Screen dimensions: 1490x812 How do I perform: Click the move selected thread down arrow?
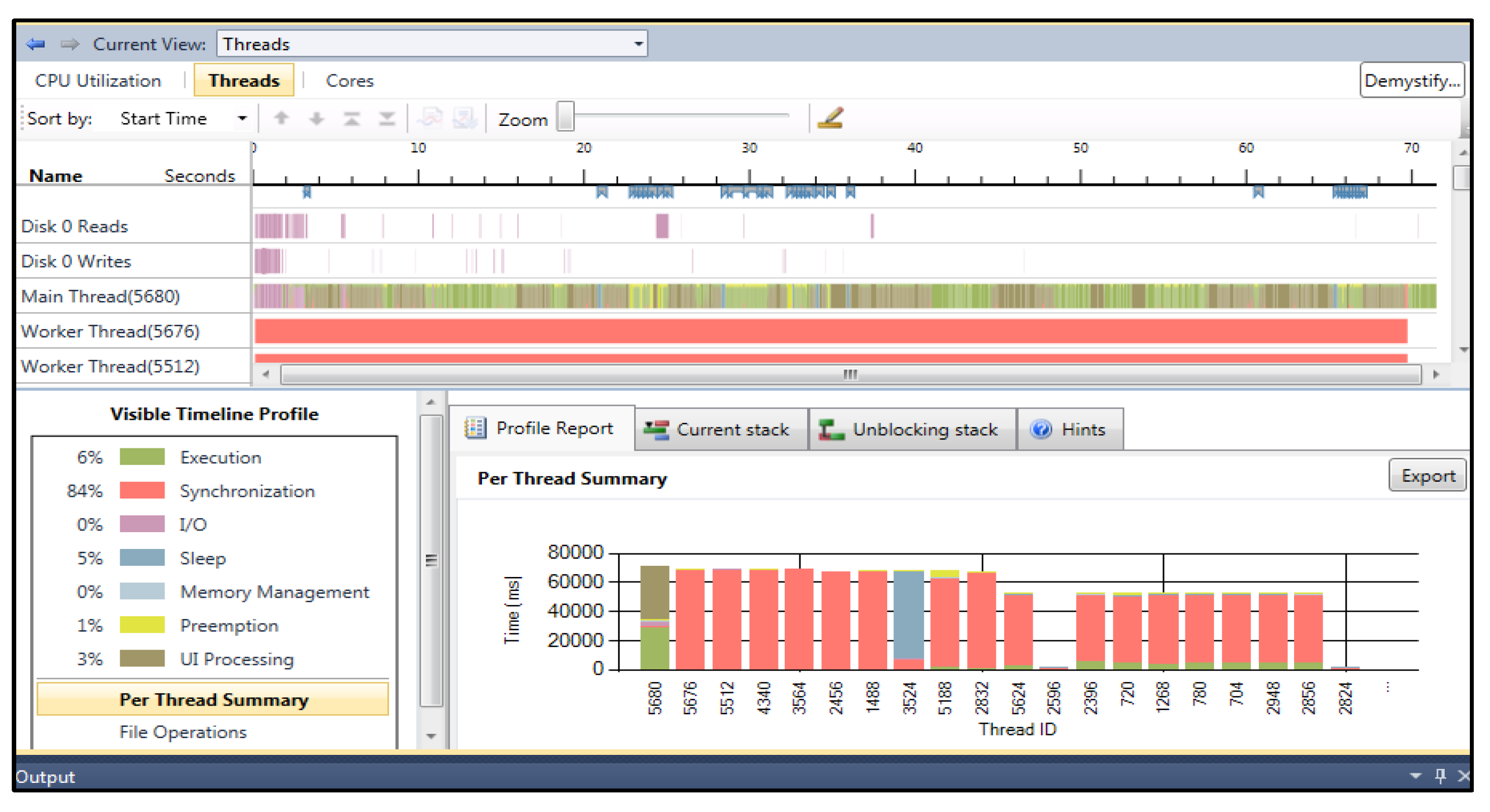coord(316,119)
